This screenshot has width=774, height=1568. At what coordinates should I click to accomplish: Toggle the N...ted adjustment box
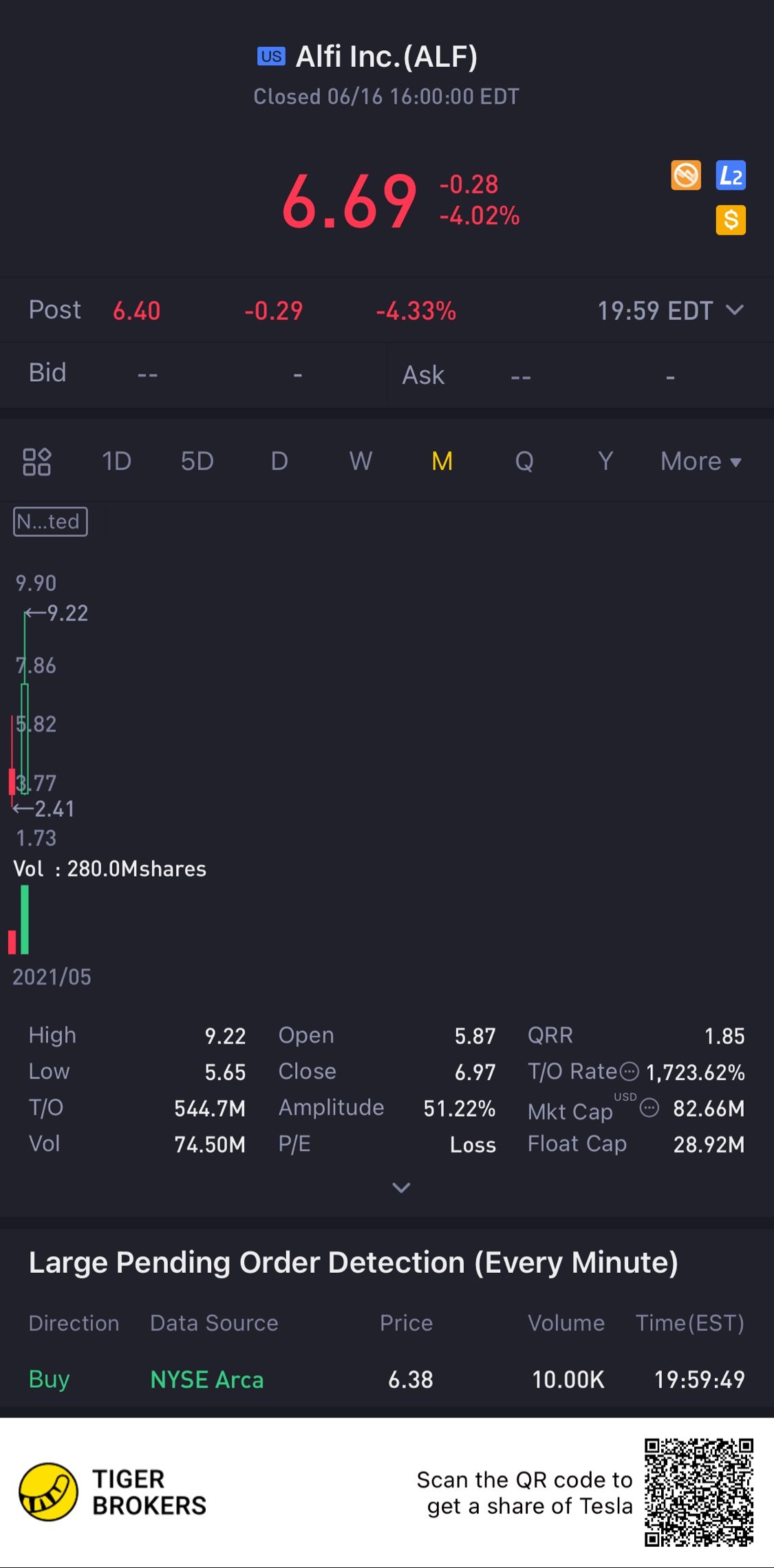point(50,522)
